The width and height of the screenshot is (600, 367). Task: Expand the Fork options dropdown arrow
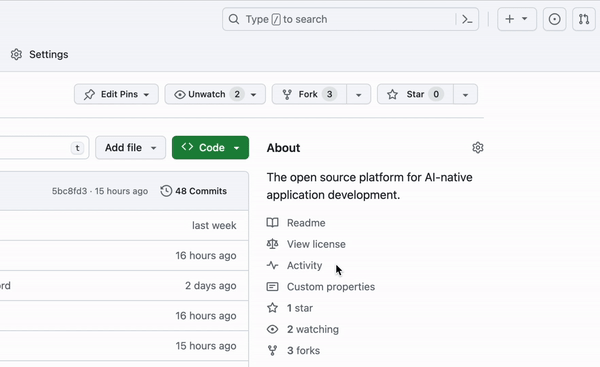(x=359, y=95)
